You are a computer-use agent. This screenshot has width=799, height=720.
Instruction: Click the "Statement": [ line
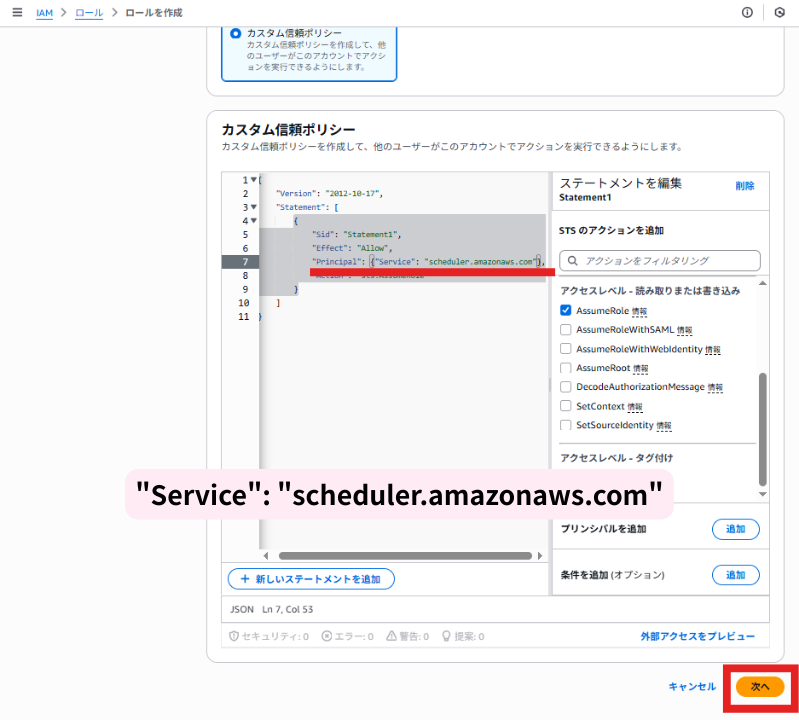[x=307, y=207]
